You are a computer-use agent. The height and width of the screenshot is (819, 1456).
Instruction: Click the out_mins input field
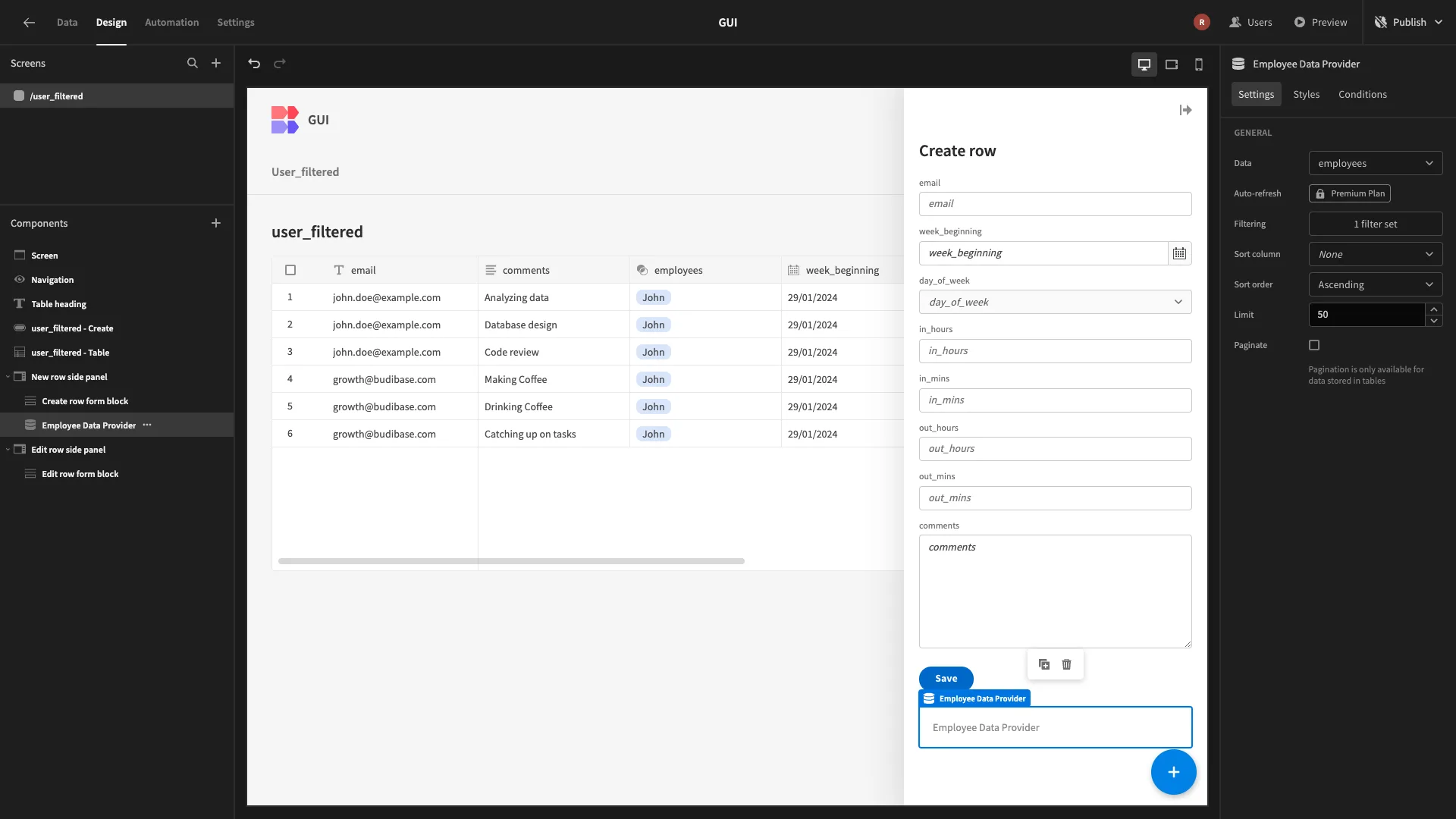[1055, 498]
